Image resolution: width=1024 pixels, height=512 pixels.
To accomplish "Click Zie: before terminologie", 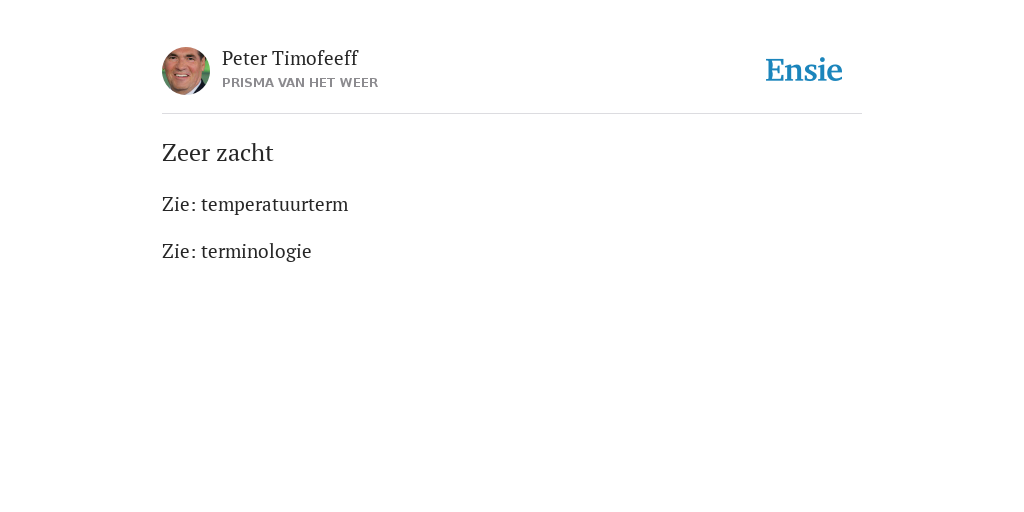I will pos(179,251).
